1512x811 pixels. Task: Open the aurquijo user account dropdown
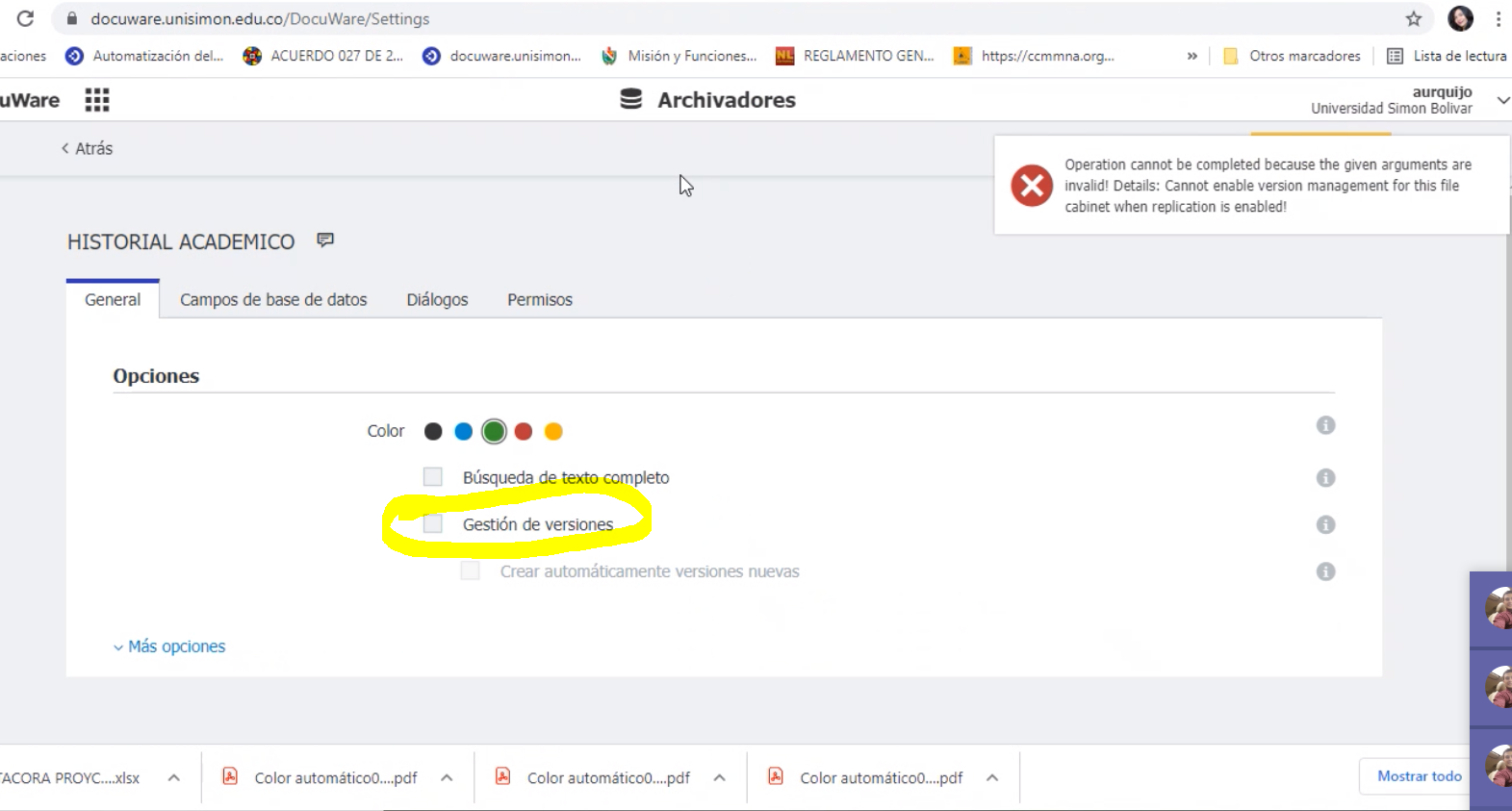click(1502, 100)
